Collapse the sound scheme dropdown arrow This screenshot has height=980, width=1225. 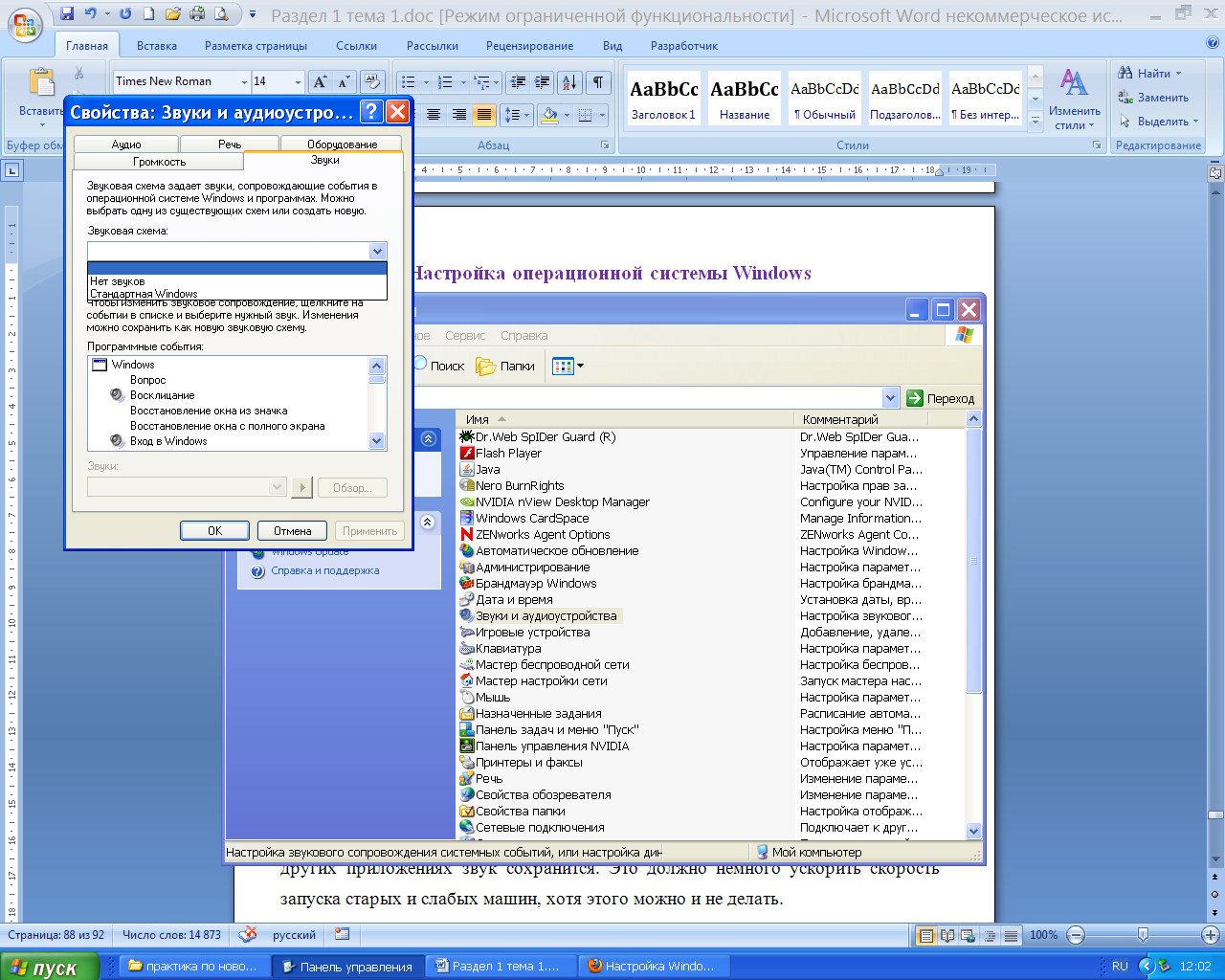pos(377,251)
